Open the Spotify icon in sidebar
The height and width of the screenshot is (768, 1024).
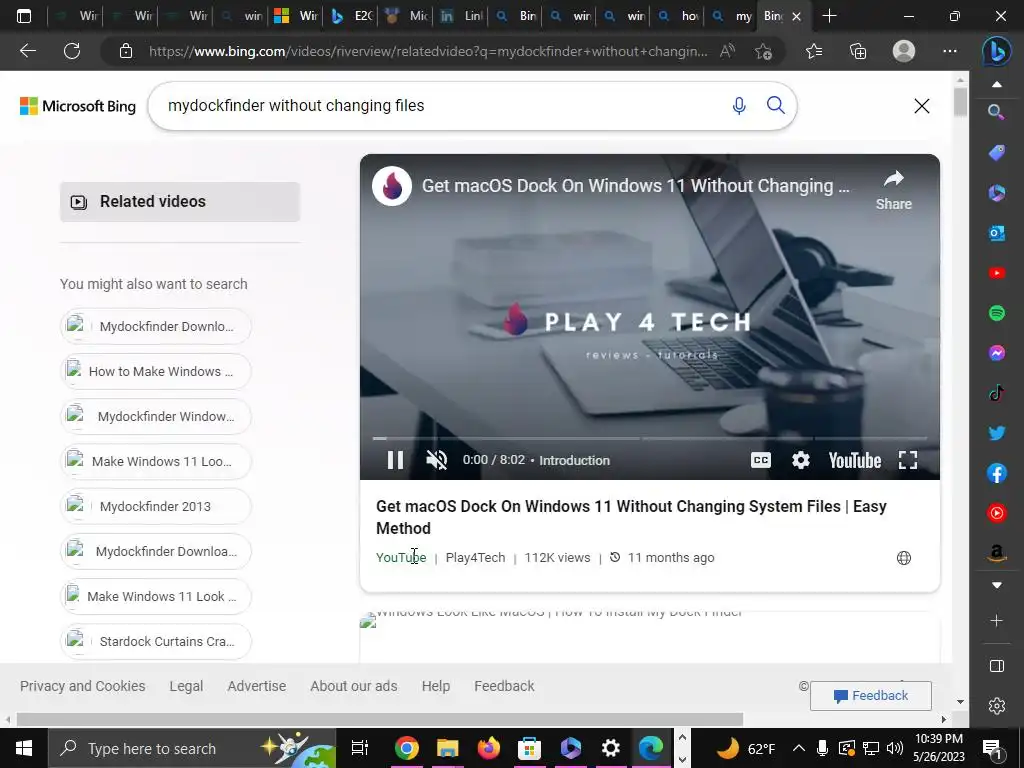coord(997,313)
